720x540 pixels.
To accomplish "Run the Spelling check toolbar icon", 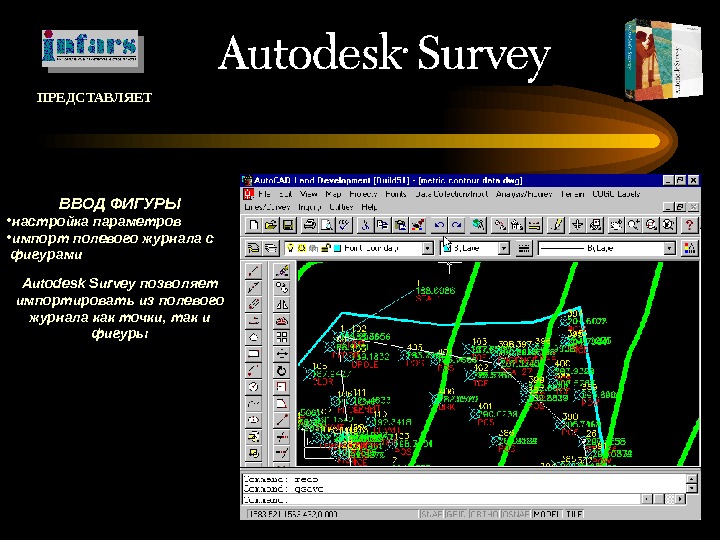I will pyautogui.click(x=343, y=225).
